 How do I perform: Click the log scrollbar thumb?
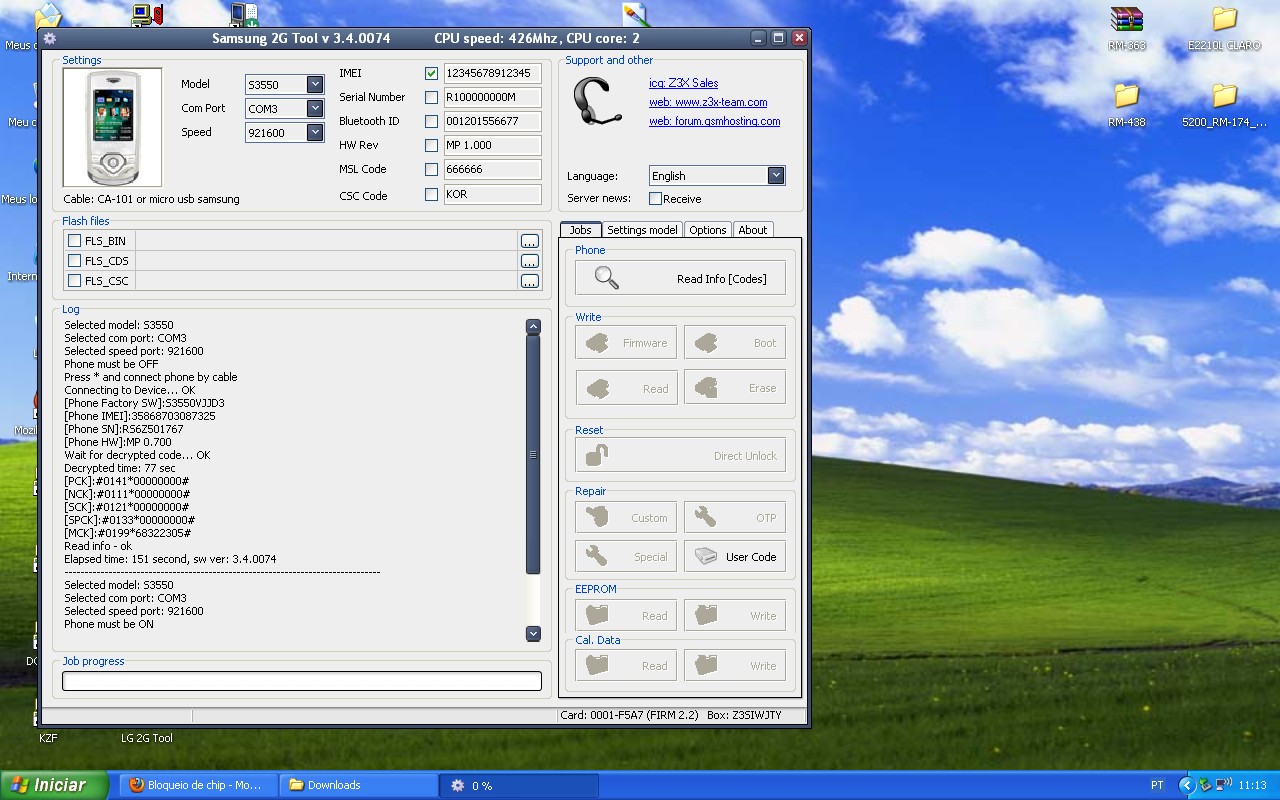click(533, 455)
